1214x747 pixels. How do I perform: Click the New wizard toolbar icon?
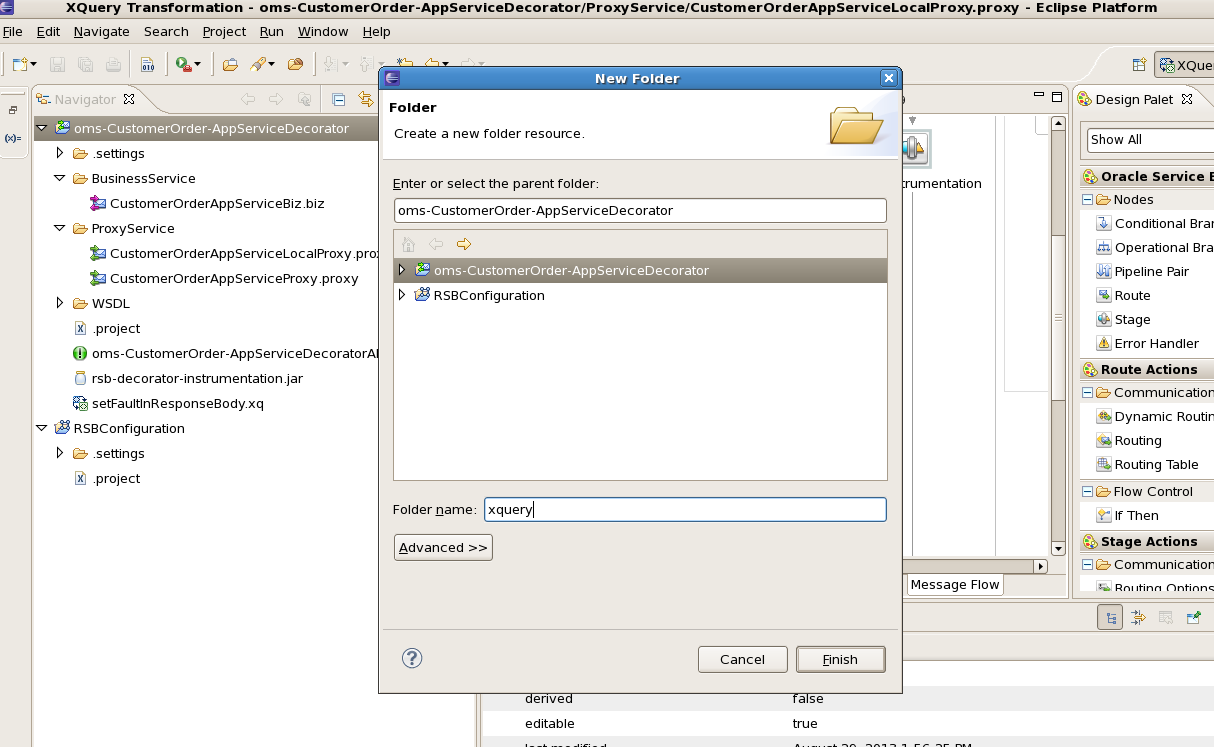tap(19, 65)
